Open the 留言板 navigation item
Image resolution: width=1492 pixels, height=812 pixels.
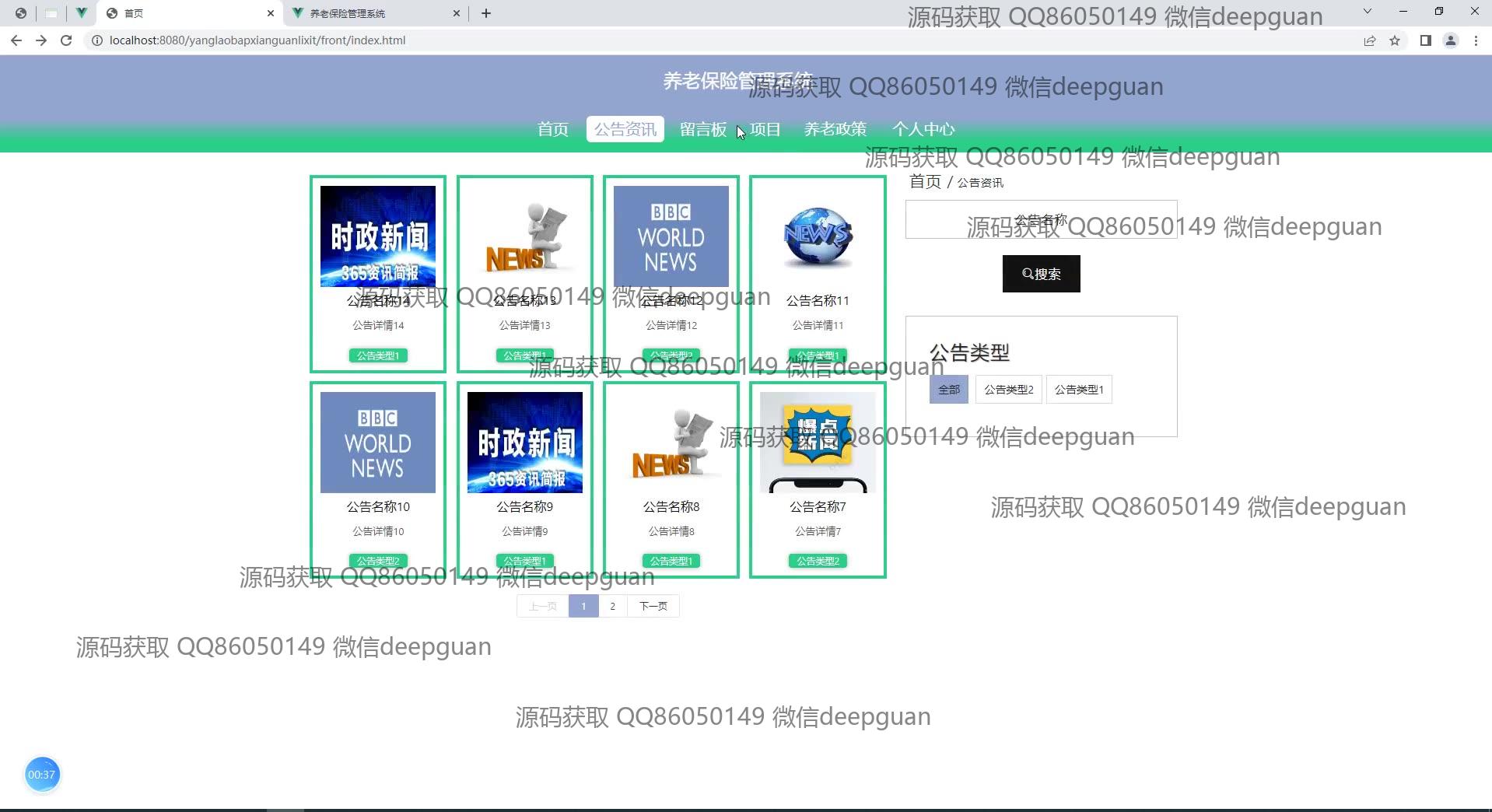click(x=702, y=129)
